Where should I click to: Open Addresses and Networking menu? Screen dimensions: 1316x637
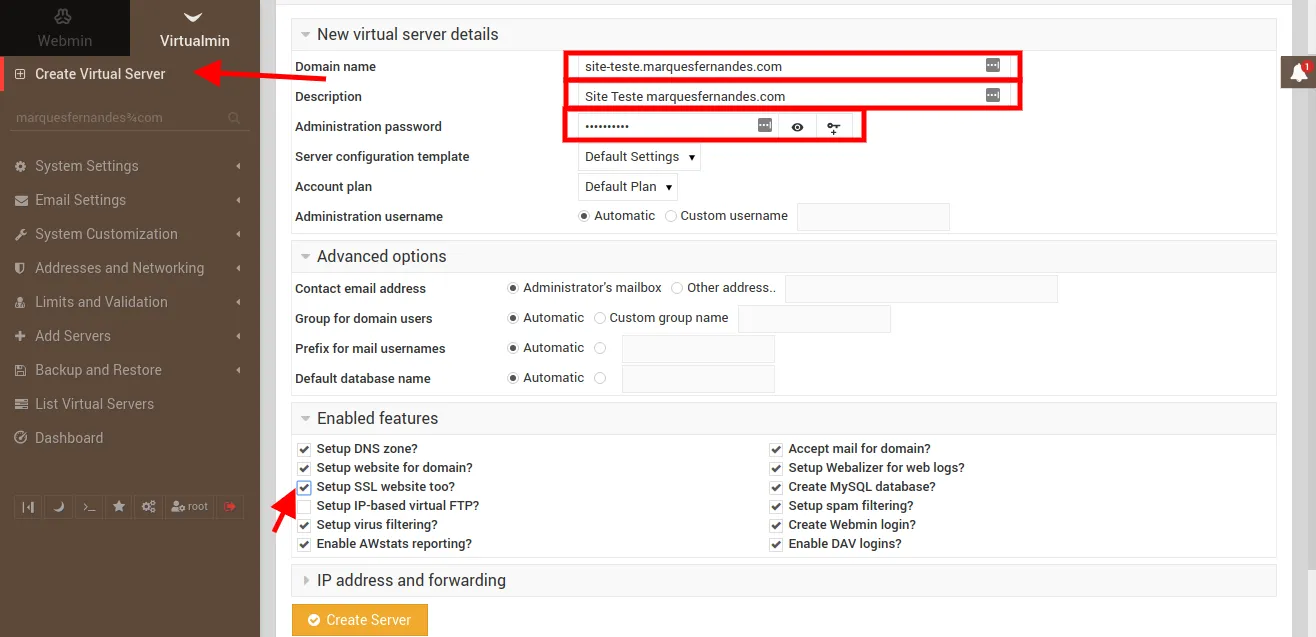click(119, 268)
